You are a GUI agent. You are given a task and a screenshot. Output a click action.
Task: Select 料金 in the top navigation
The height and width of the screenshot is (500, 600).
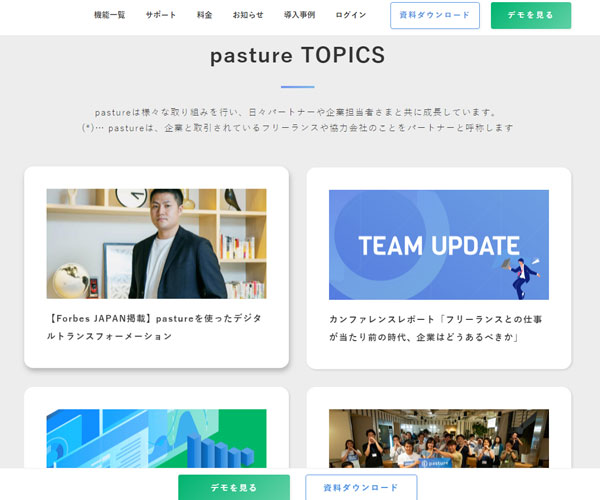tap(204, 15)
